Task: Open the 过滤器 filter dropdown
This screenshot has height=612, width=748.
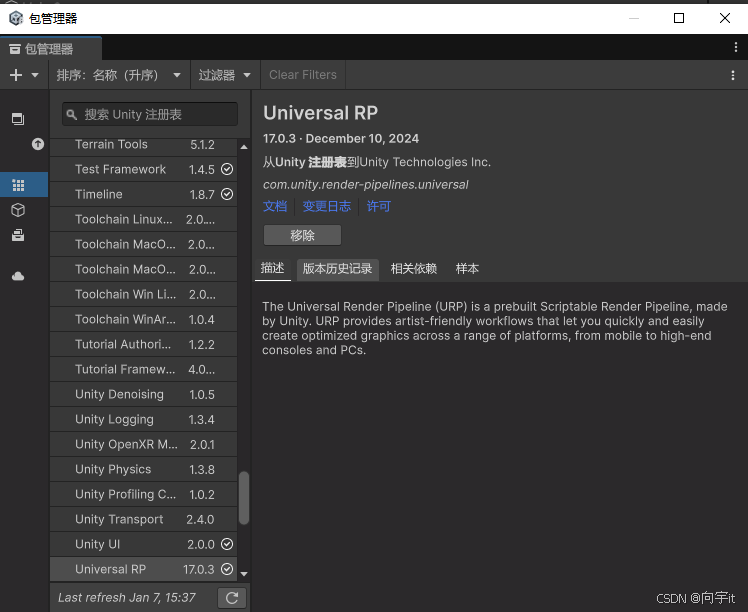Action: [x=225, y=75]
